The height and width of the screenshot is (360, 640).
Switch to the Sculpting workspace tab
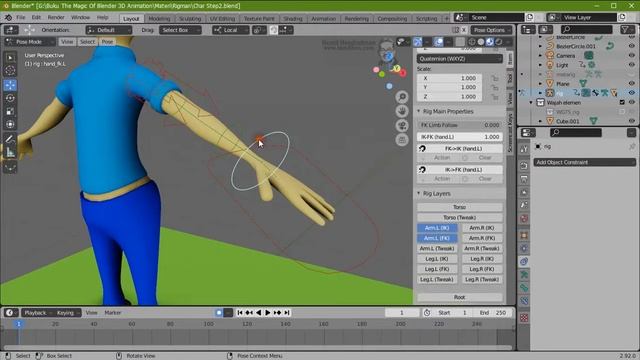click(190, 19)
